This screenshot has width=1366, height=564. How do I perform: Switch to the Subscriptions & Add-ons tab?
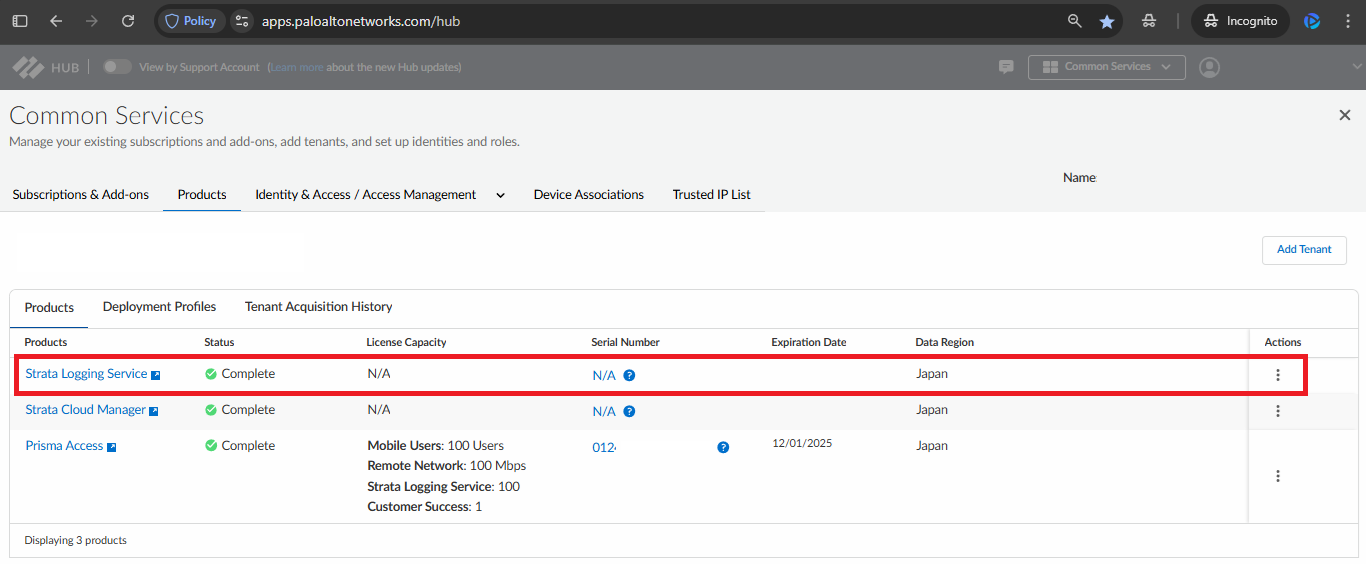coord(81,195)
